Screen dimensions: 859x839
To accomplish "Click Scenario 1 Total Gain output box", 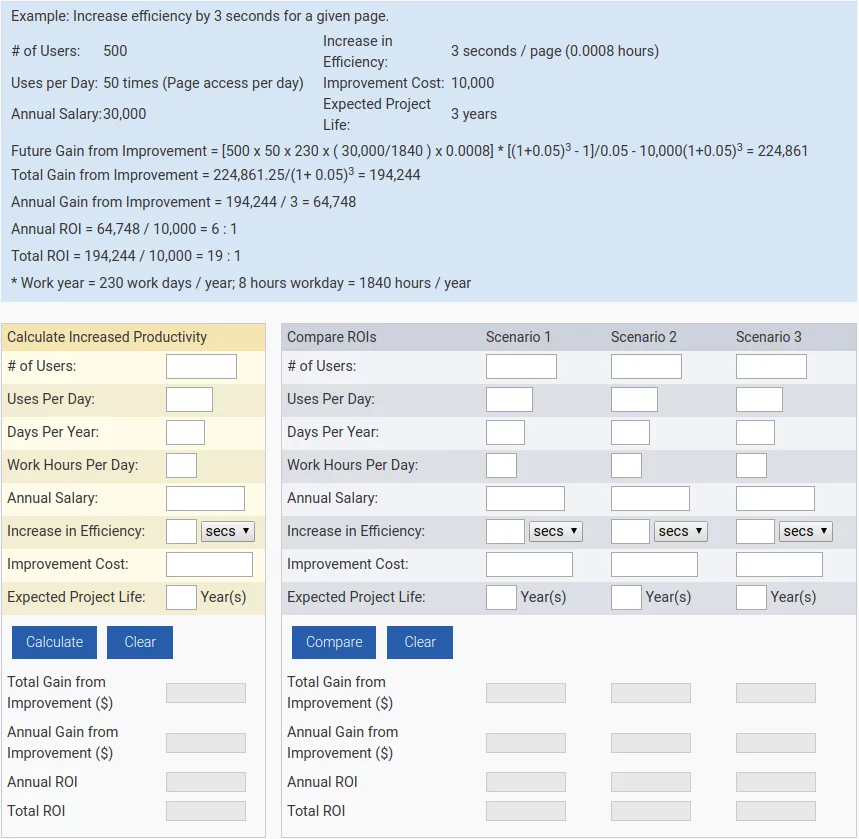I will coord(526,693).
